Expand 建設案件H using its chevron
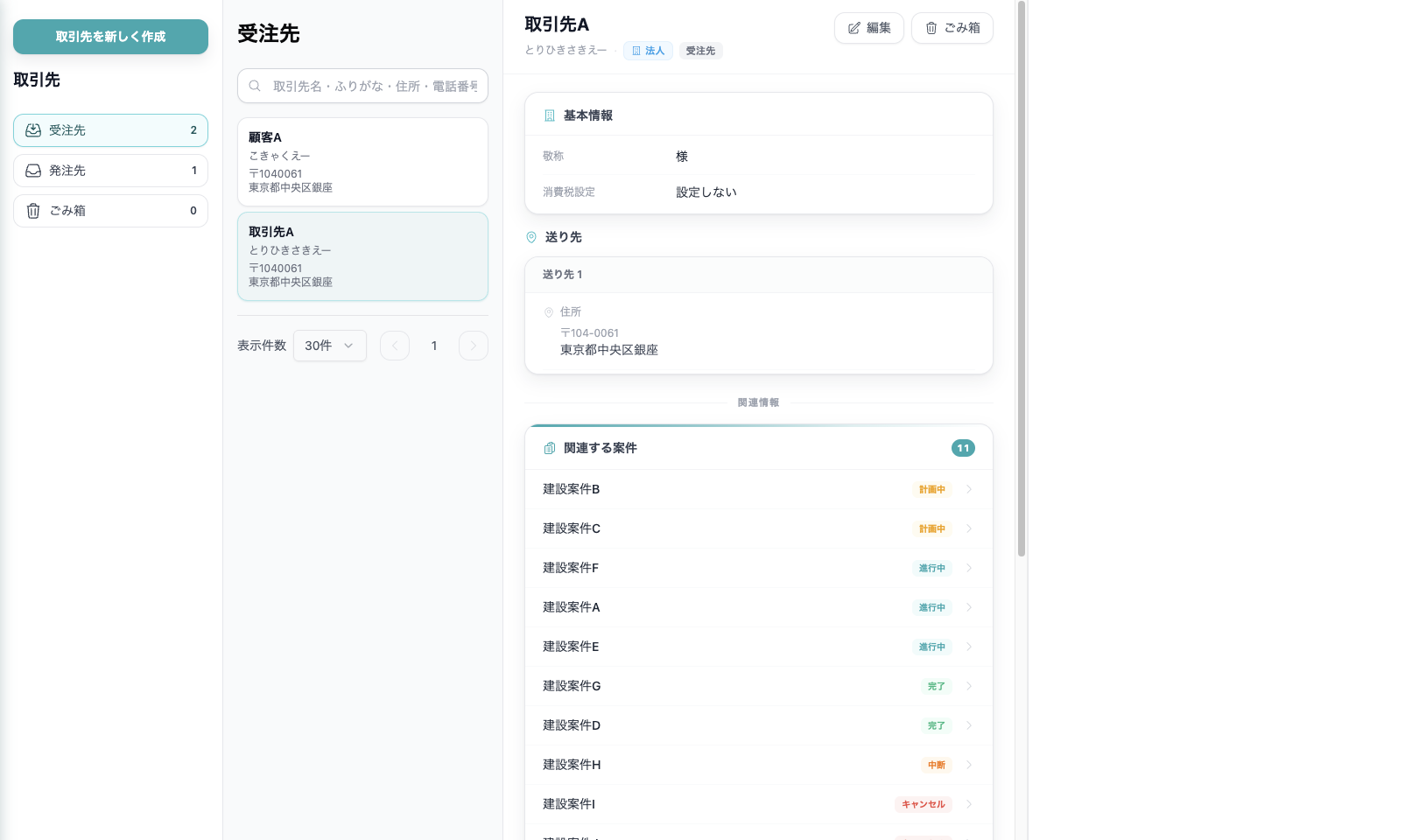This screenshot has width=1405, height=840. 968,765
